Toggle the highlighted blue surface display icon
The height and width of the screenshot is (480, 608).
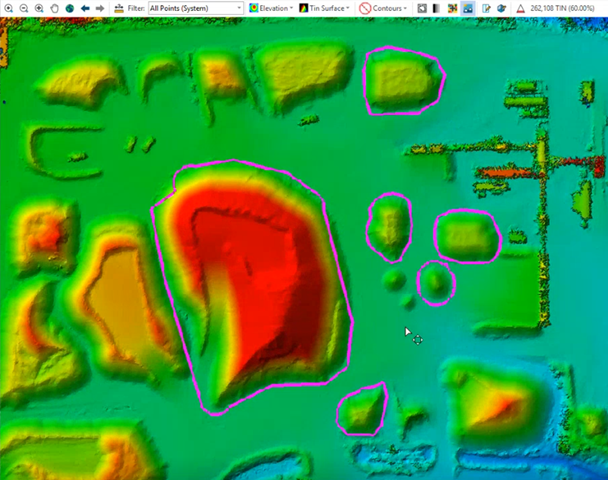[x=468, y=8]
